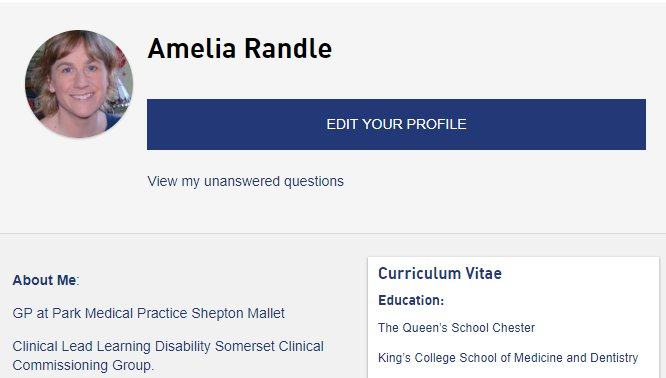Select the Education subheading
Screen dimensions: 666x378
(x=411, y=300)
